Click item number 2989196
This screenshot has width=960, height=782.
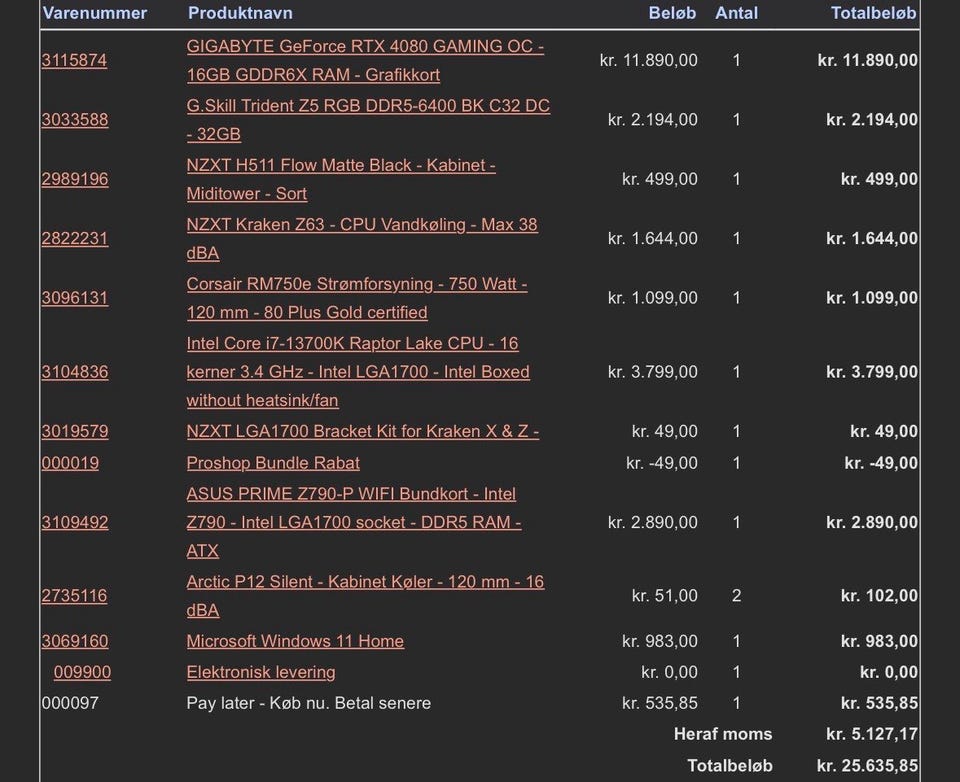[75, 179]
